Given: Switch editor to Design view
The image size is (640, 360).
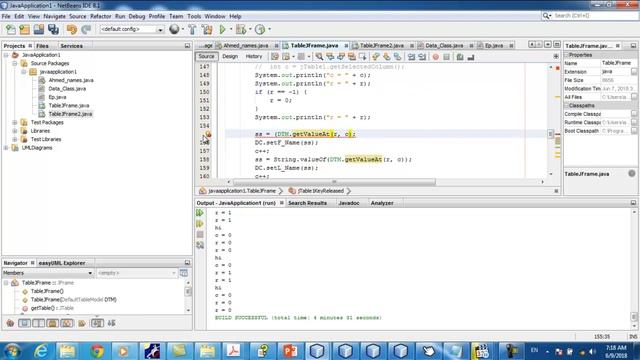Looking at the screenshot, I should [x=230, y=56].
